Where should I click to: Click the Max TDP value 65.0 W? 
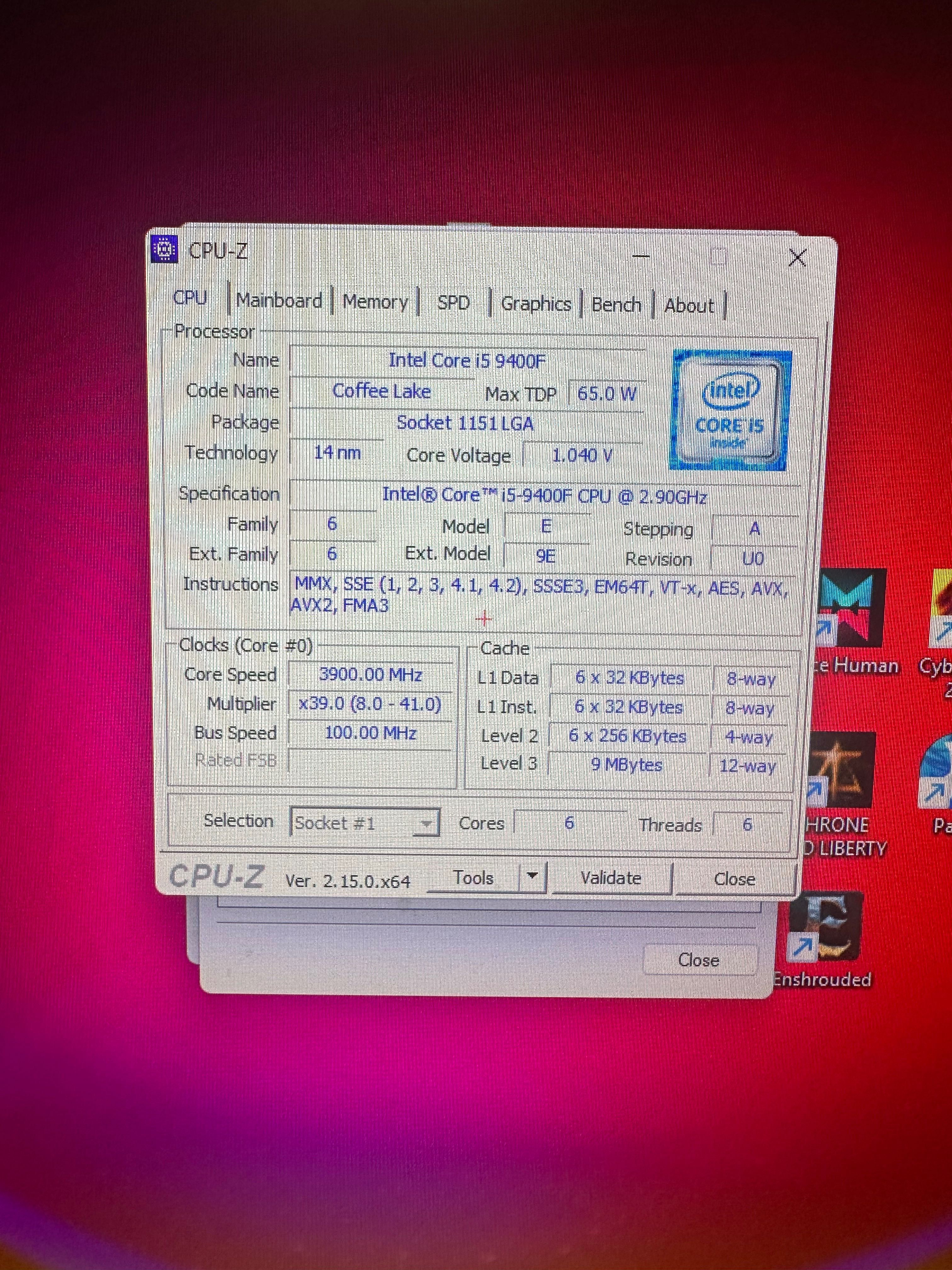tap(607, 394)
